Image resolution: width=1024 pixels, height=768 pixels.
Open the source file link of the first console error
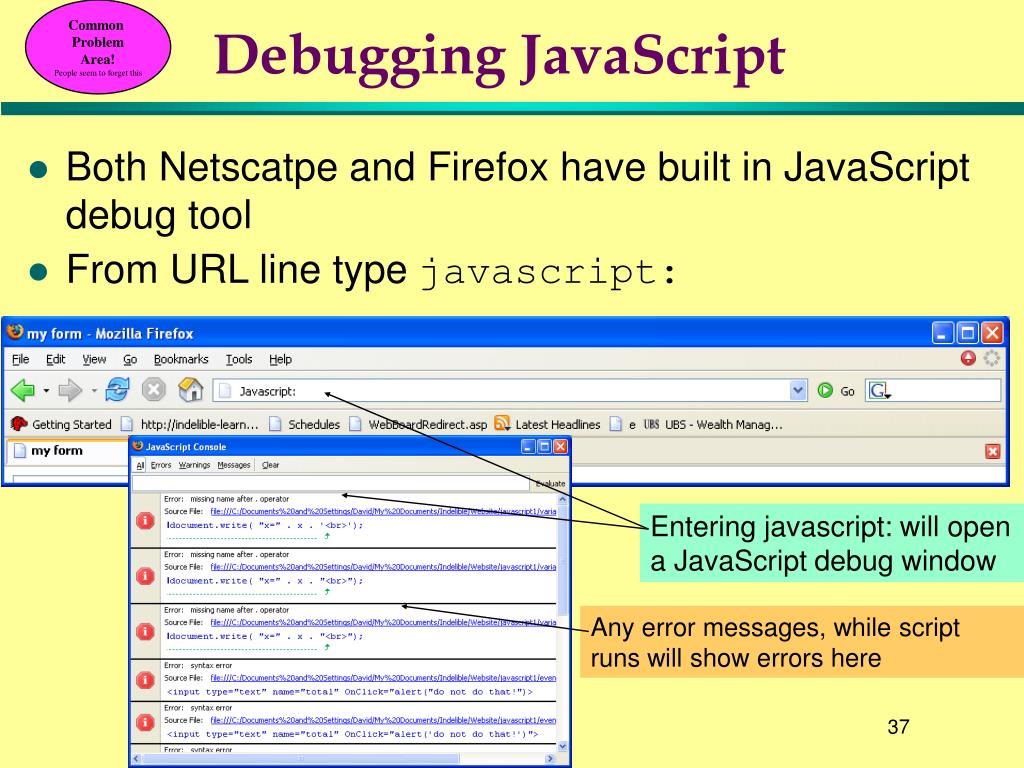pyautogui.click(x=383, y=511)
